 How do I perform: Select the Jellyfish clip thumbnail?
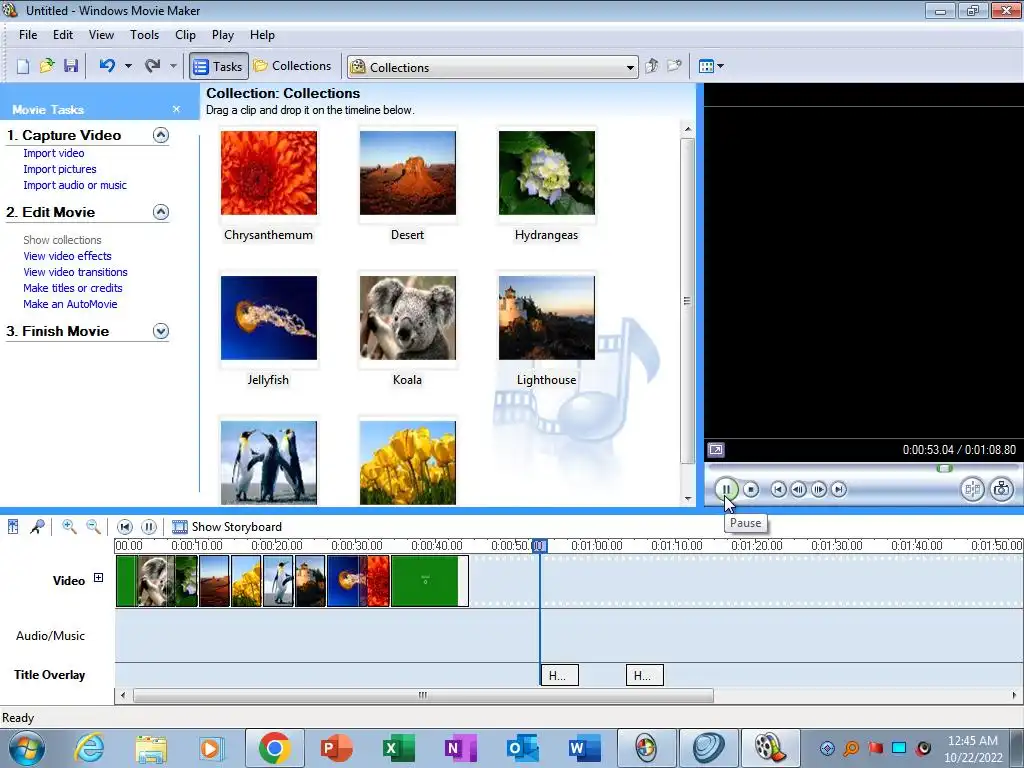[x=268, y=318]
